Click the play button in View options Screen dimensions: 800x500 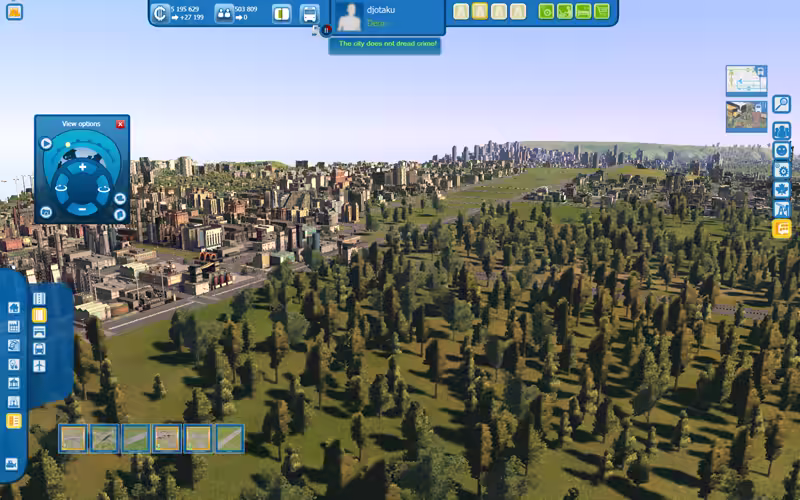[46, 143]
